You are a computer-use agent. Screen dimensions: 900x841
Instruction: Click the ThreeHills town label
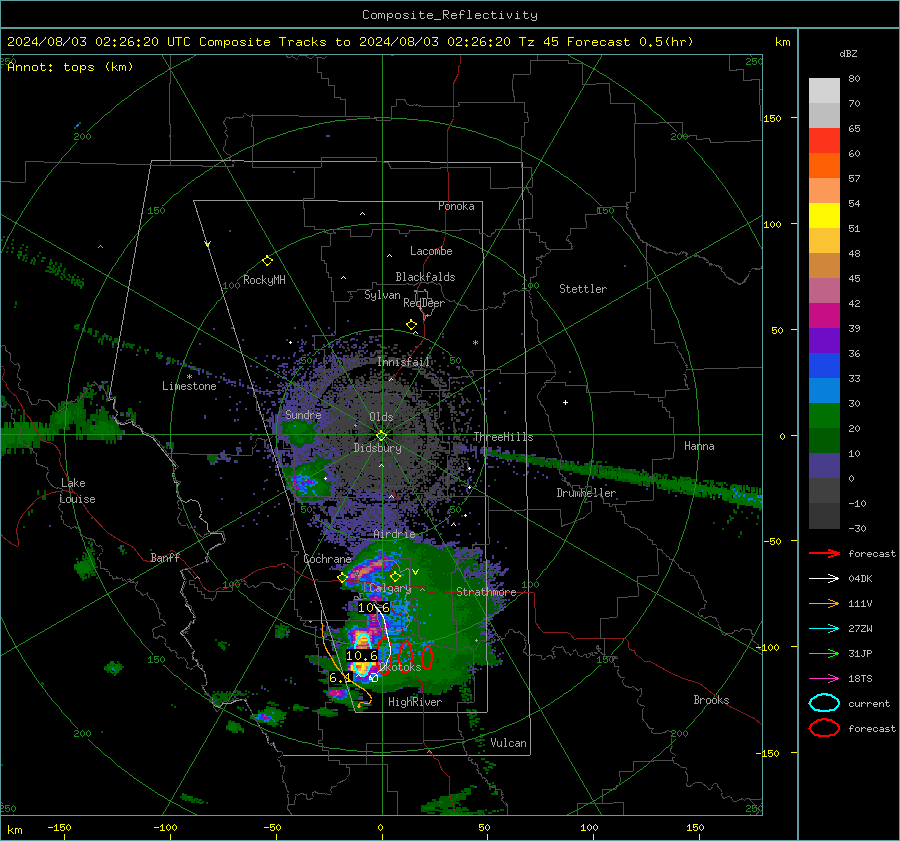pos(503,437)
